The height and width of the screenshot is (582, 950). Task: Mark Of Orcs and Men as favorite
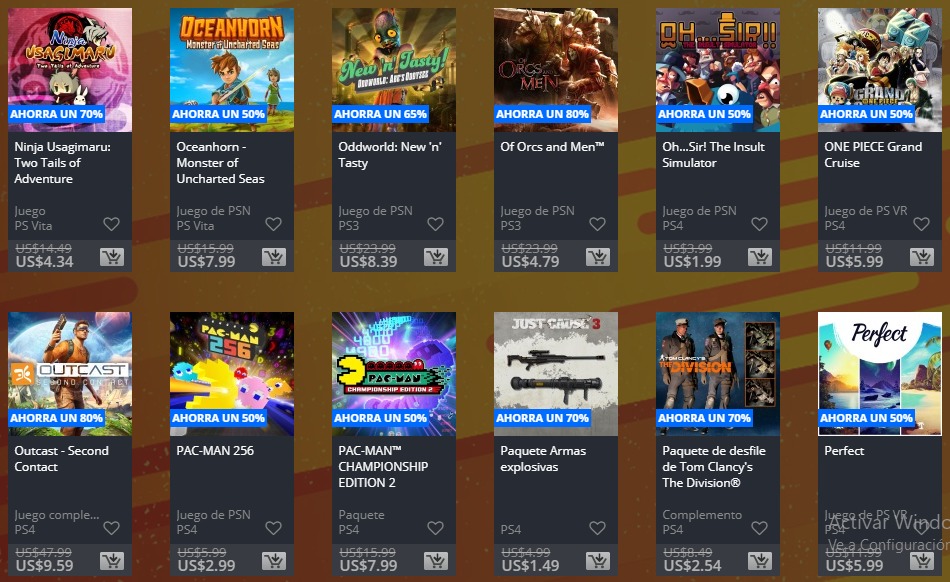tap(598, 224)
